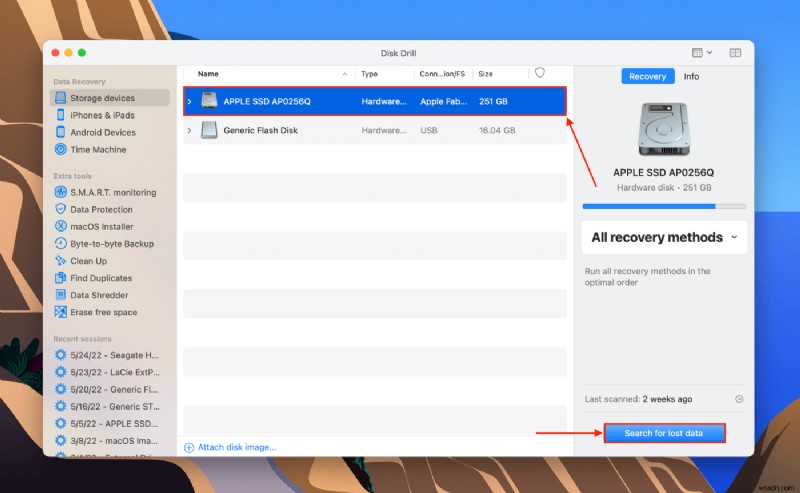800x493 pixels.
Task: Open S.M.A.R.T. monitoring tool
Action: [x=113, y=192]
